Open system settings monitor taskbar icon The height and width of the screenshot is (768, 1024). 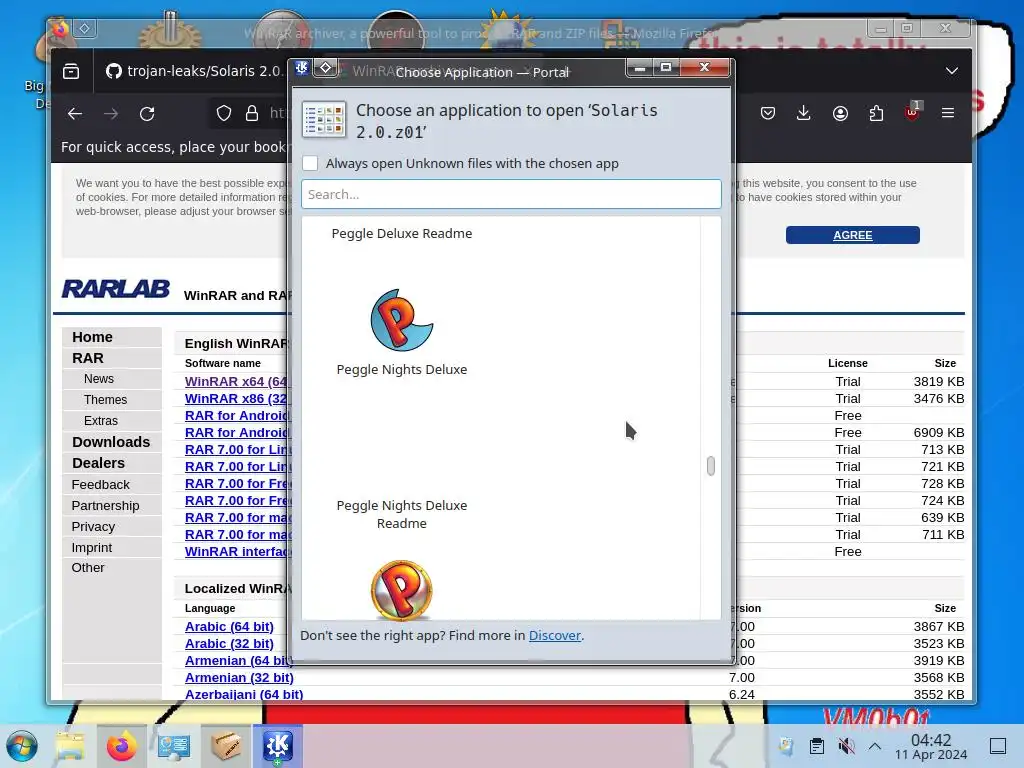174,746
